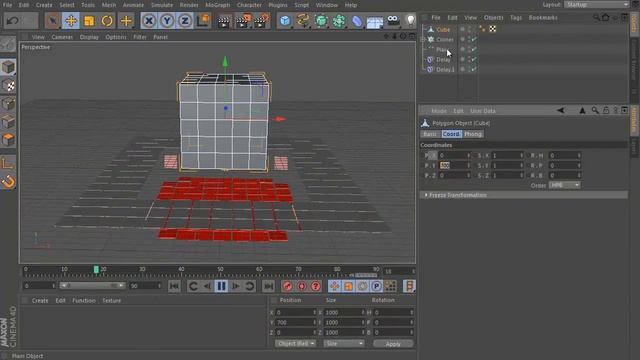The width and height of the screenshot is (640, 360).
Task: Click the red Record keyframe button
Action: tap(287, 286)
